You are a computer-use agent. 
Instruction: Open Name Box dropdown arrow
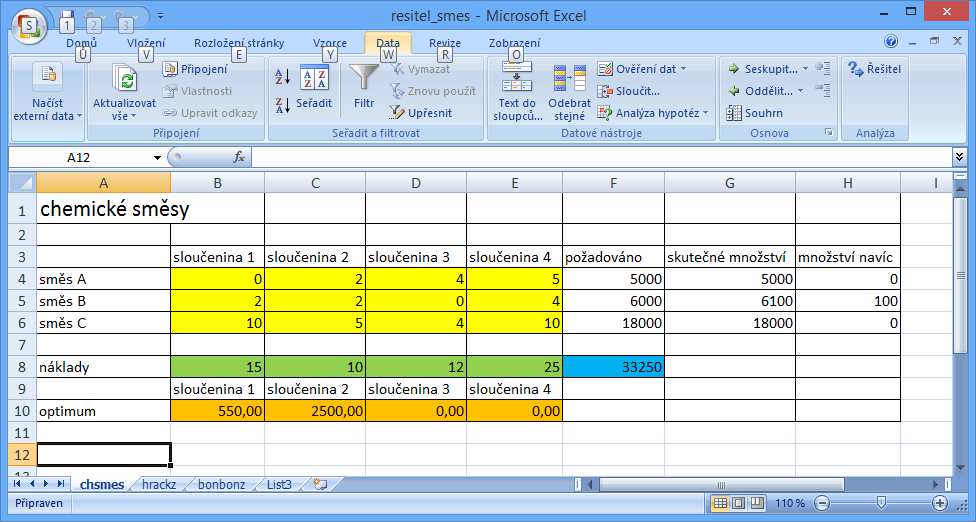[x=157, y=157]
